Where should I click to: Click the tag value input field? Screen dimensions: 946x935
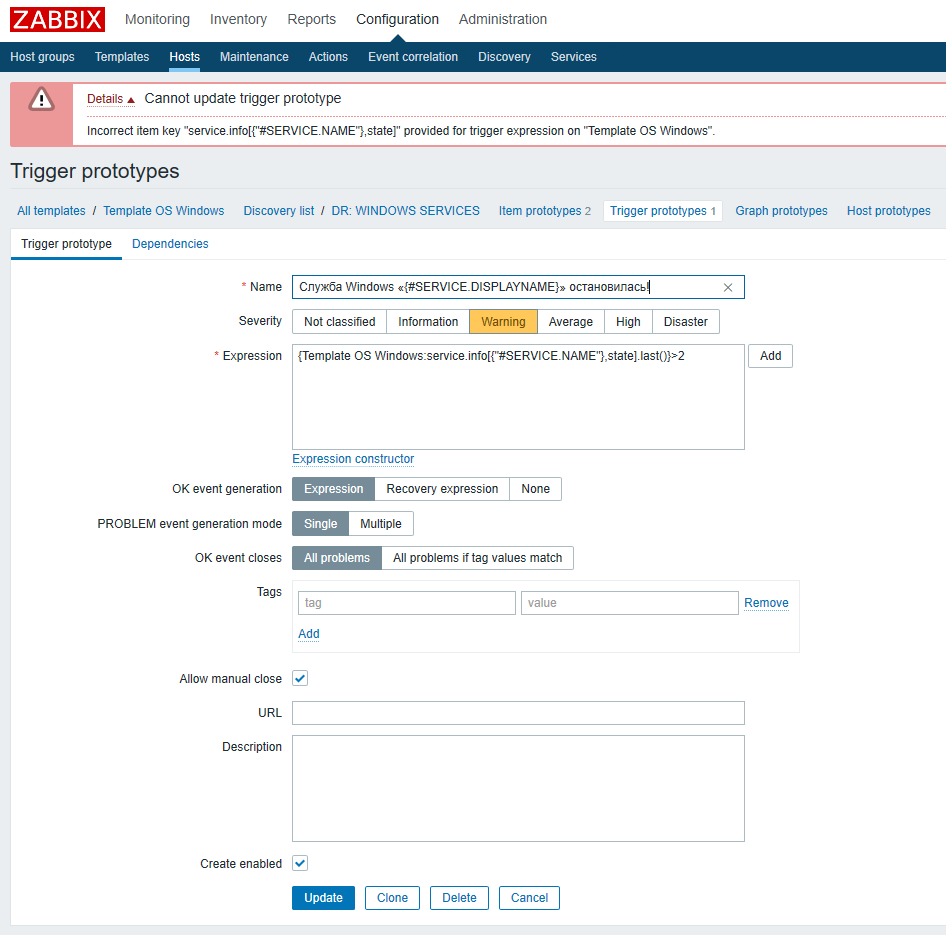click(x=630, y=603)
